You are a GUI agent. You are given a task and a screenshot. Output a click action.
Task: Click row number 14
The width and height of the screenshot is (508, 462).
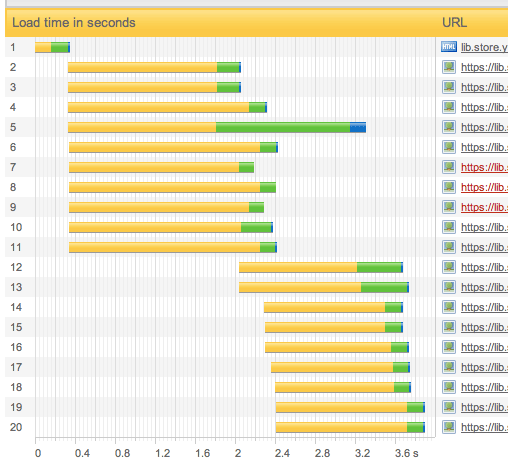pos(16,307)
